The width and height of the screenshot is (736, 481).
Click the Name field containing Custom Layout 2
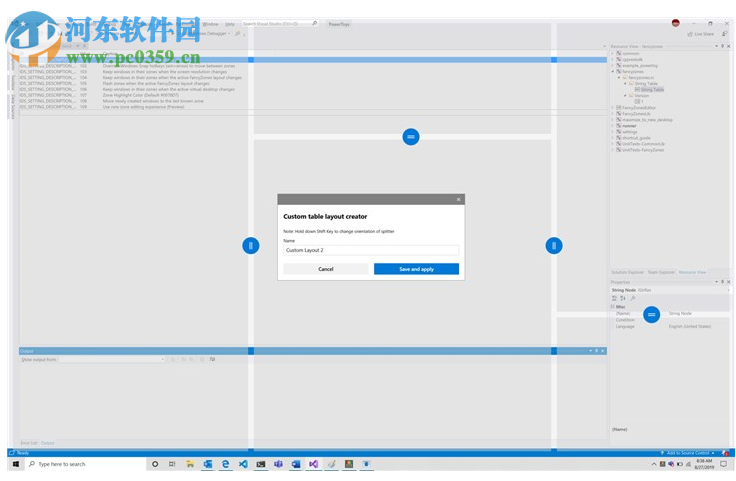click(371, 250)
